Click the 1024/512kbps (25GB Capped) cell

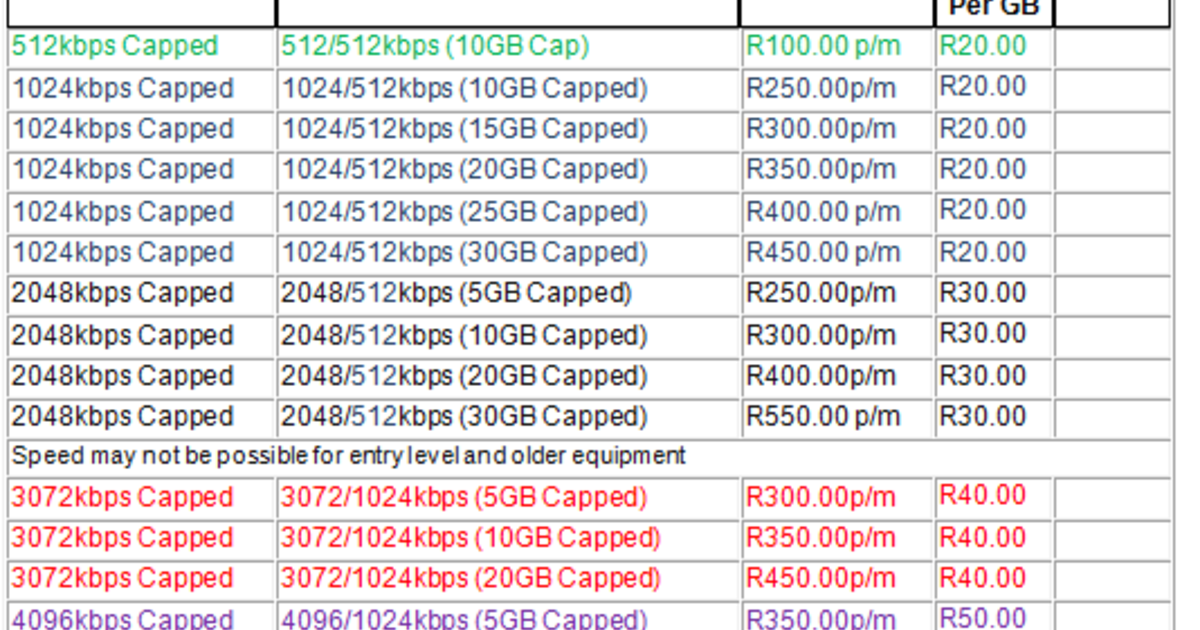pos(464,212)
